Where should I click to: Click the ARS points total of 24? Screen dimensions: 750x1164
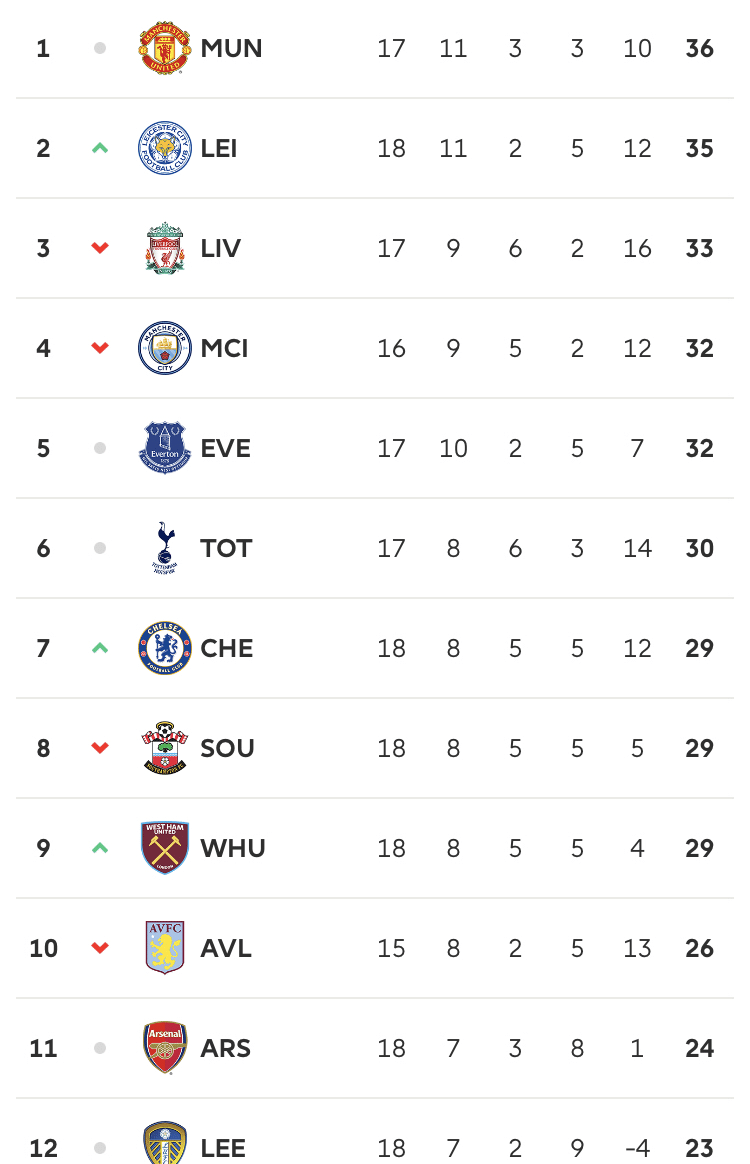coord(700,1048)
